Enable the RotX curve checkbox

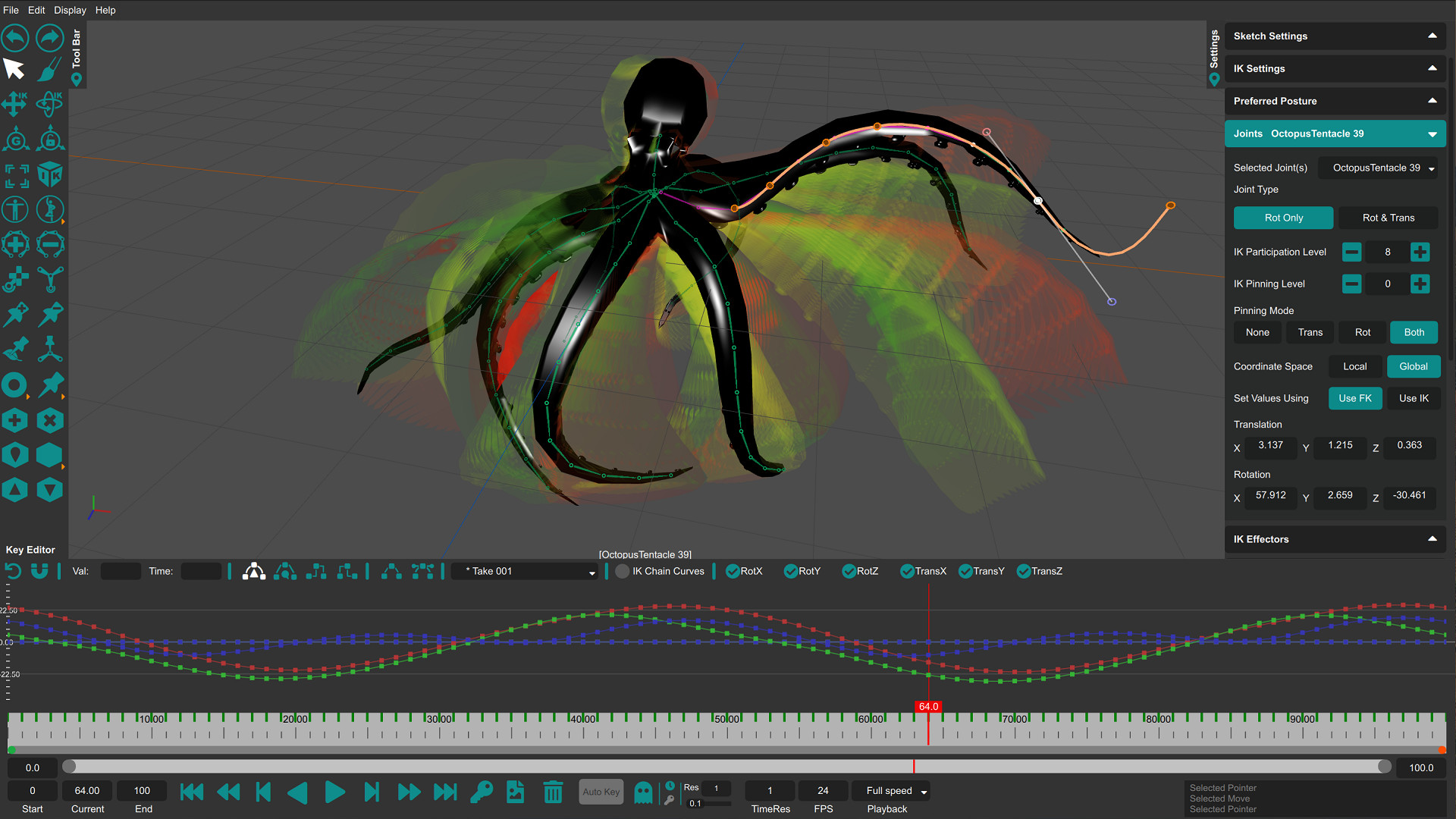click(x=733, y=571)
